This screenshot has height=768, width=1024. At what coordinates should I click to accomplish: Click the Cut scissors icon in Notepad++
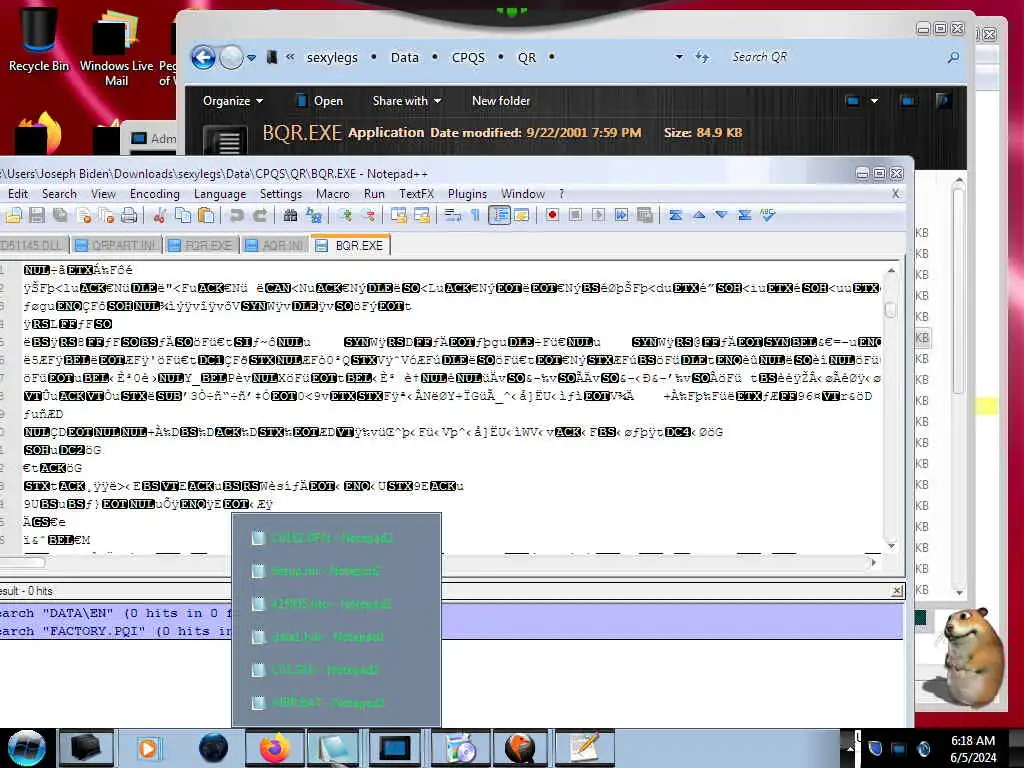159,215
